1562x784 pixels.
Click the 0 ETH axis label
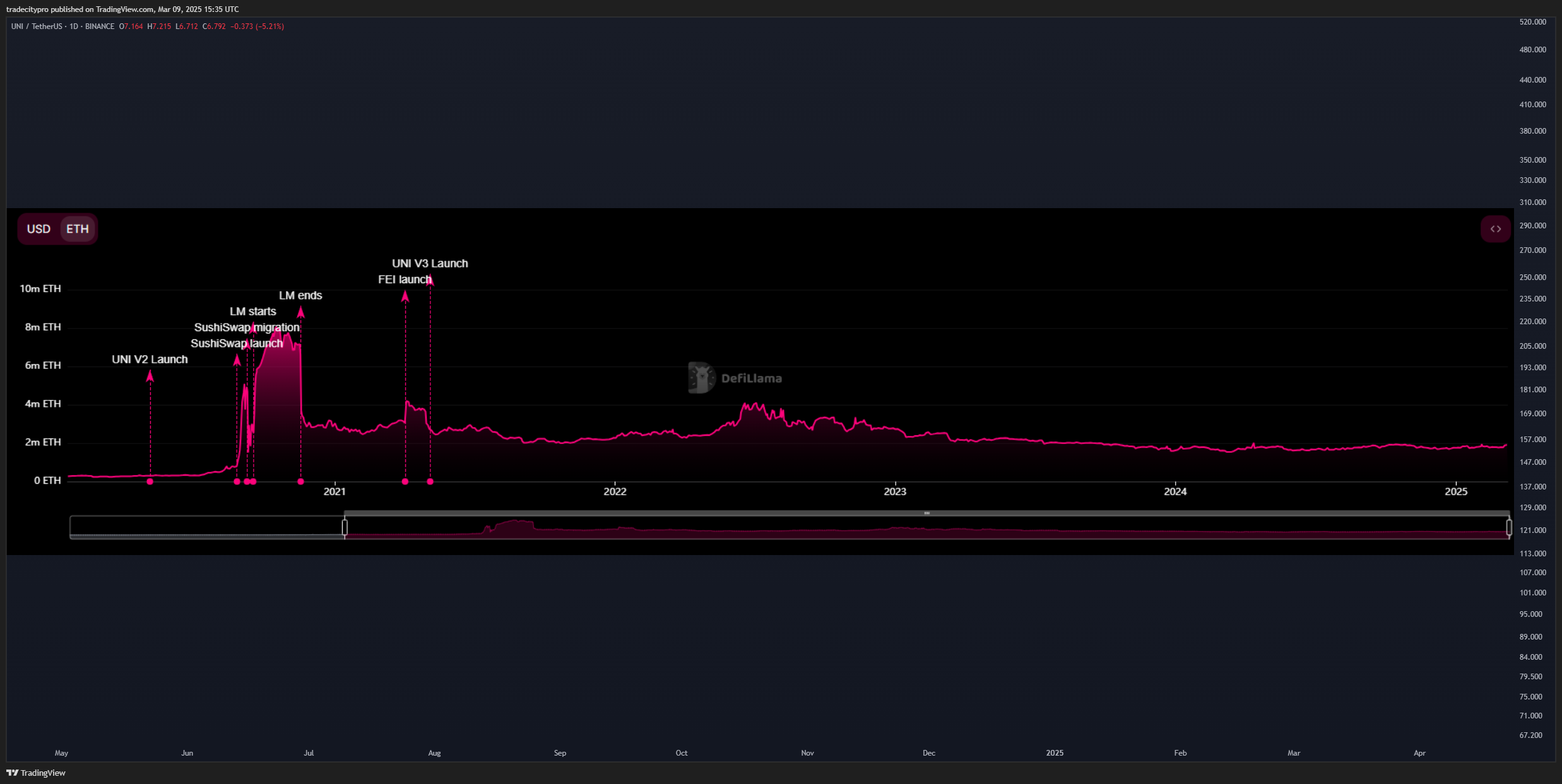[47, 481]
